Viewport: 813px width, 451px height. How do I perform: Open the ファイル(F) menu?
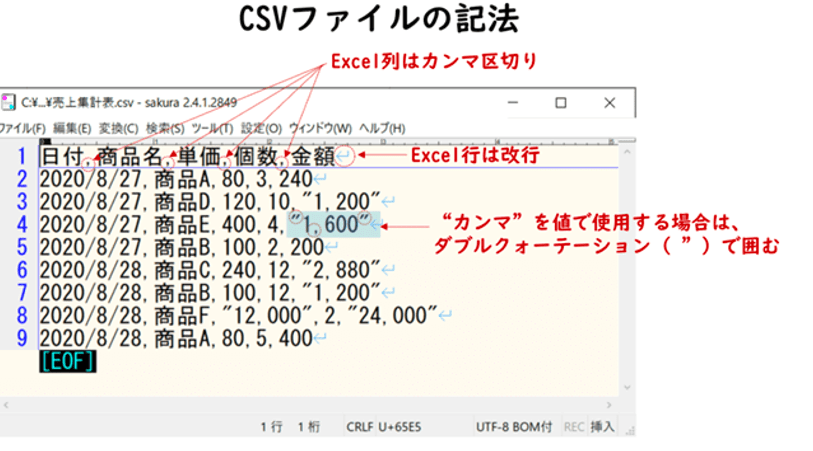pyautogui.click(x=22, y=129)
